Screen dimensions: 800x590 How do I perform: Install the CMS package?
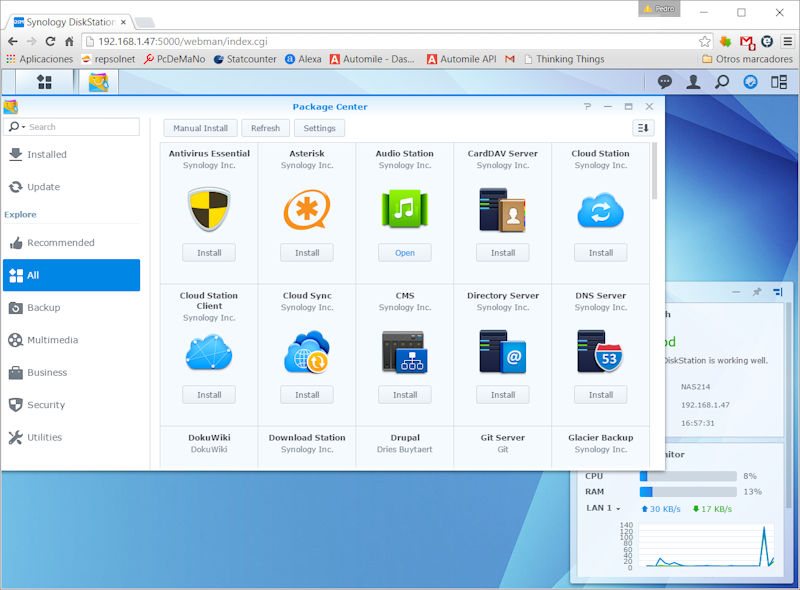405,395
